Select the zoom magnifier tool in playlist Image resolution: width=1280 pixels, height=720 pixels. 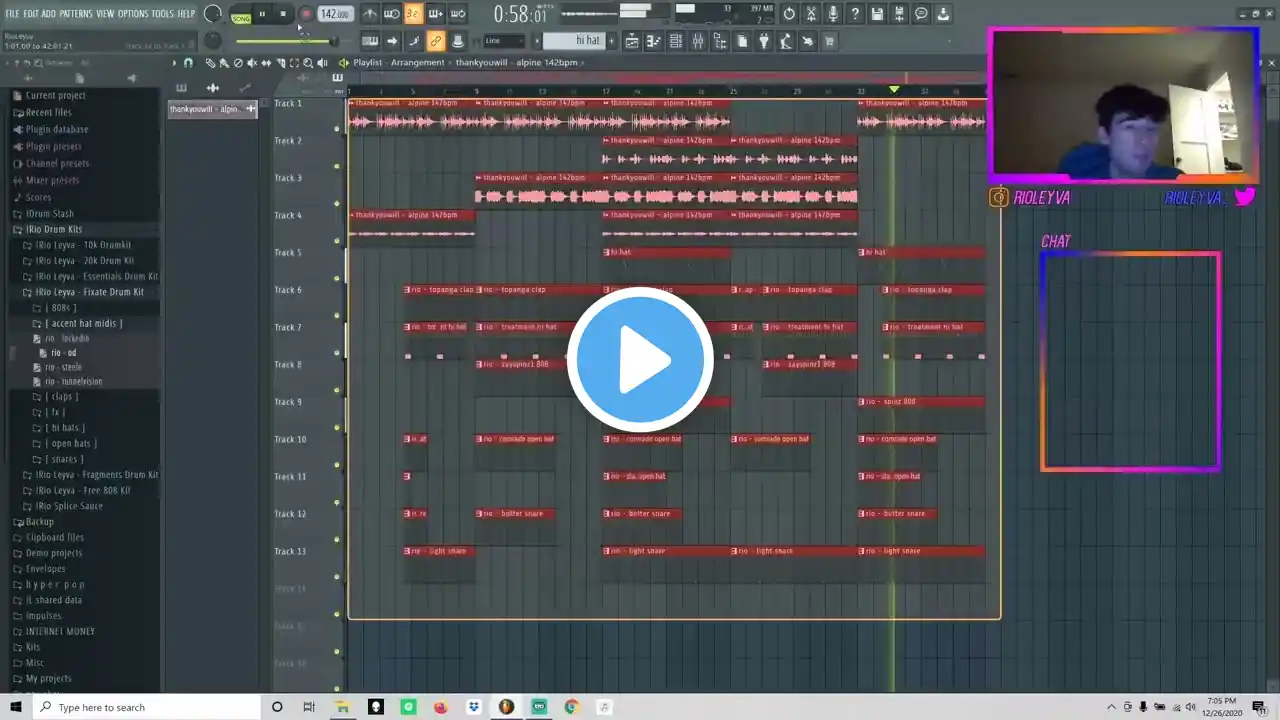click(308, 63)
